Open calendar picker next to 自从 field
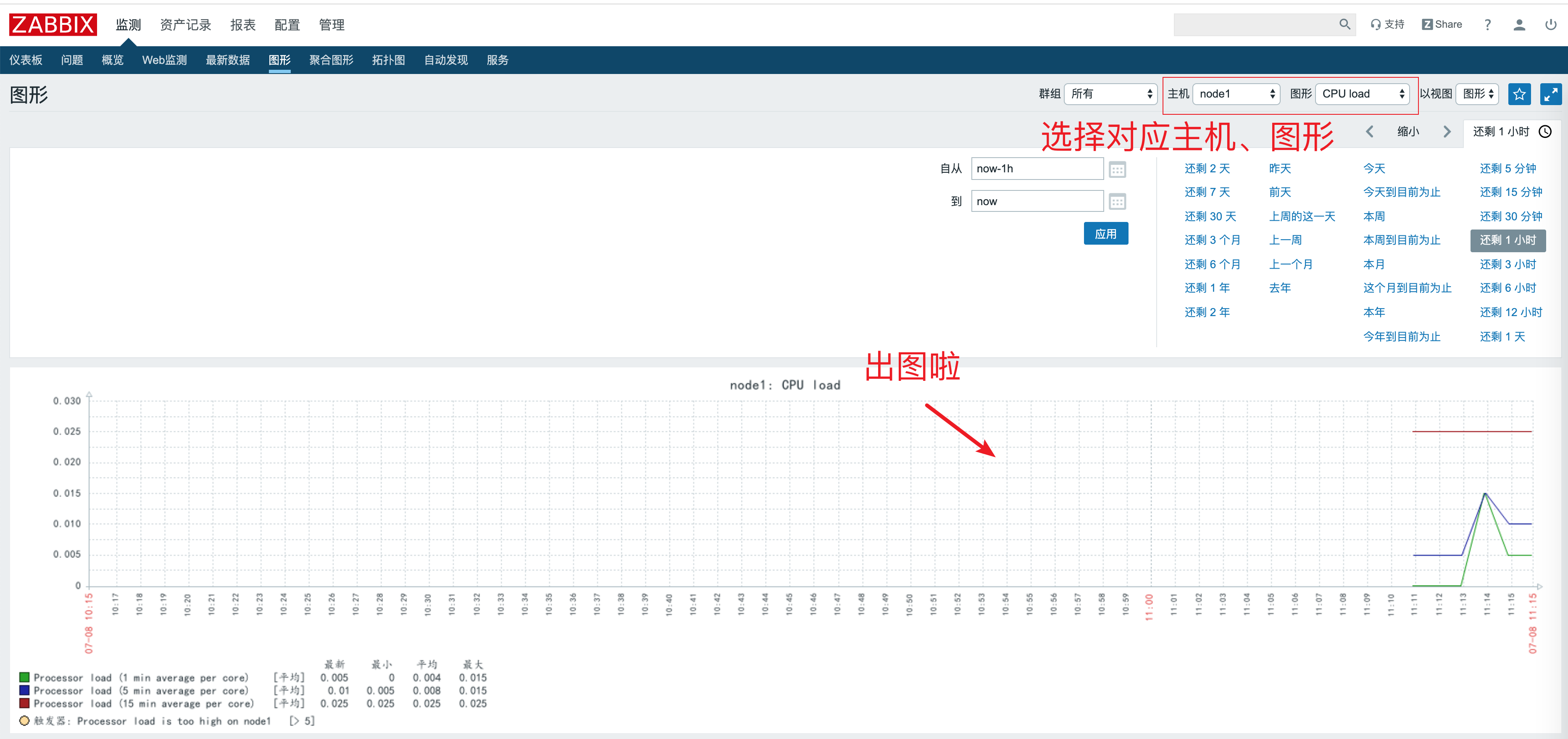 pyautogui.click(x=1118, y=169)
